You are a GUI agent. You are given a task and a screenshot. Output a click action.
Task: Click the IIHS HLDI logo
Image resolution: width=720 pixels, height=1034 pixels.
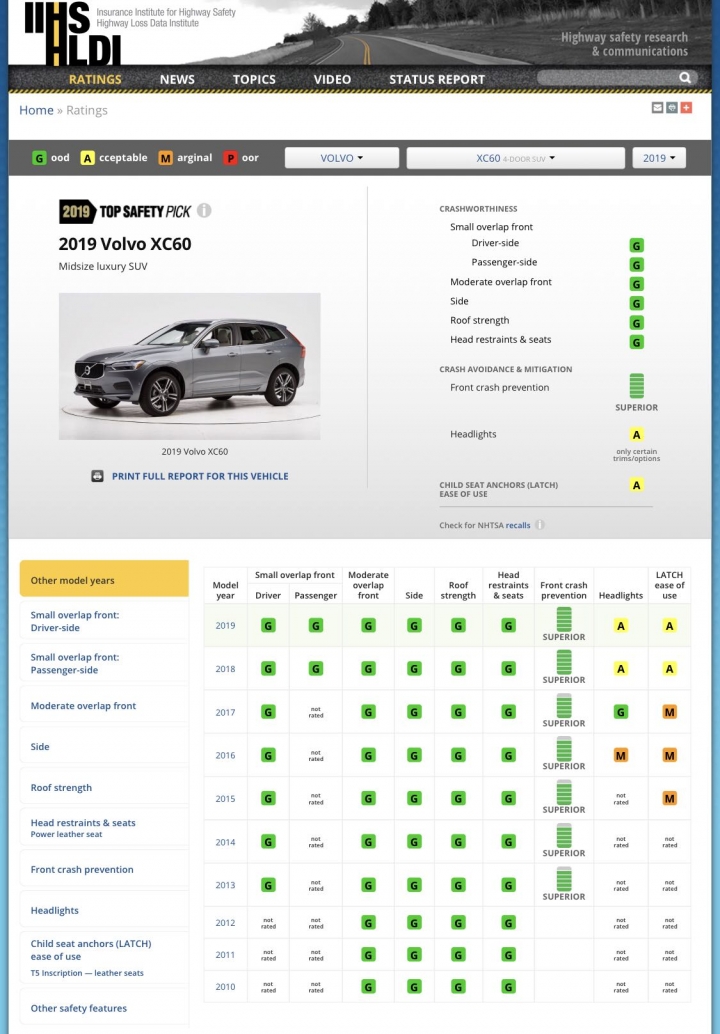pos(73,33)
